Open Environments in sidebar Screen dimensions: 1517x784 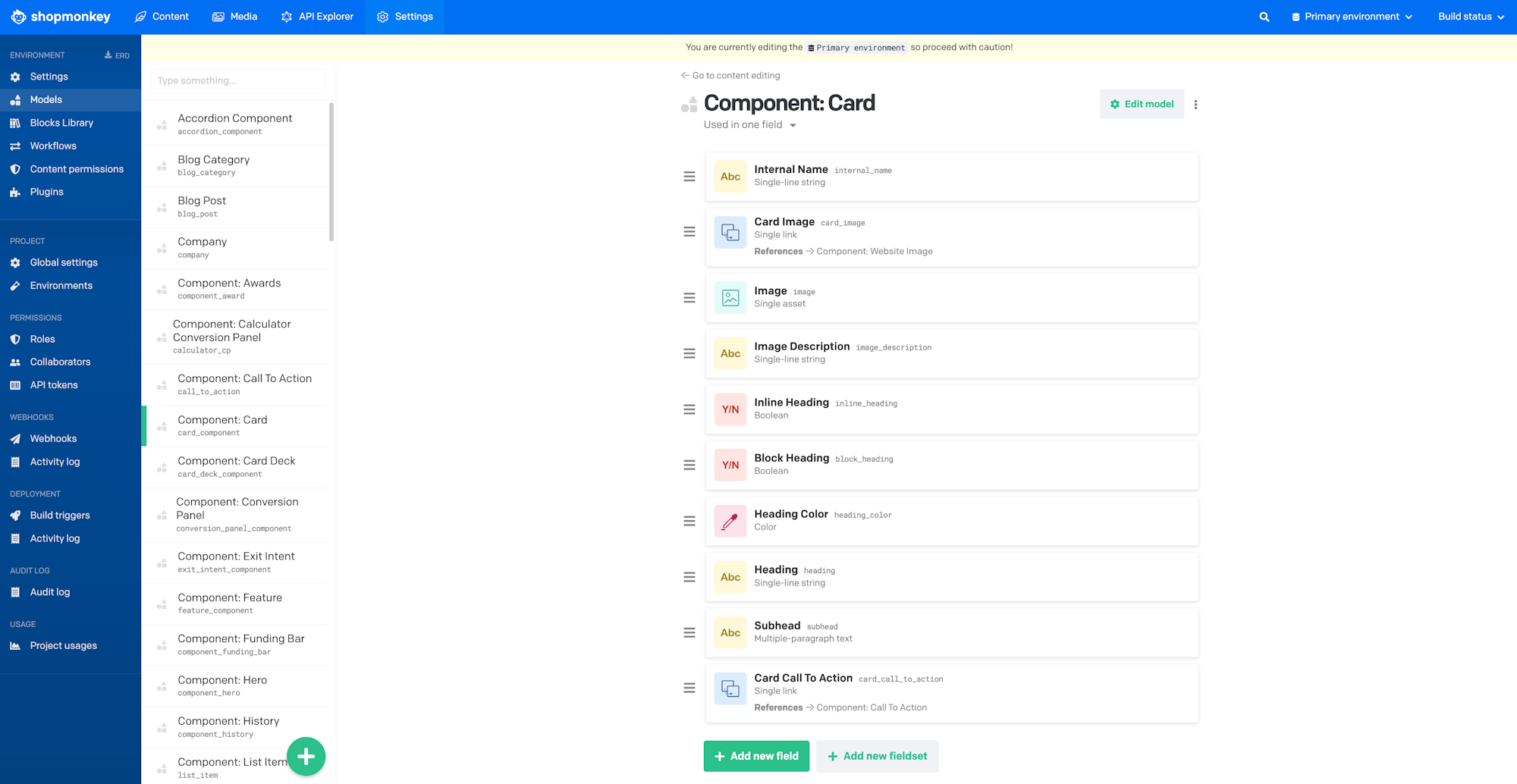[71, 286]
